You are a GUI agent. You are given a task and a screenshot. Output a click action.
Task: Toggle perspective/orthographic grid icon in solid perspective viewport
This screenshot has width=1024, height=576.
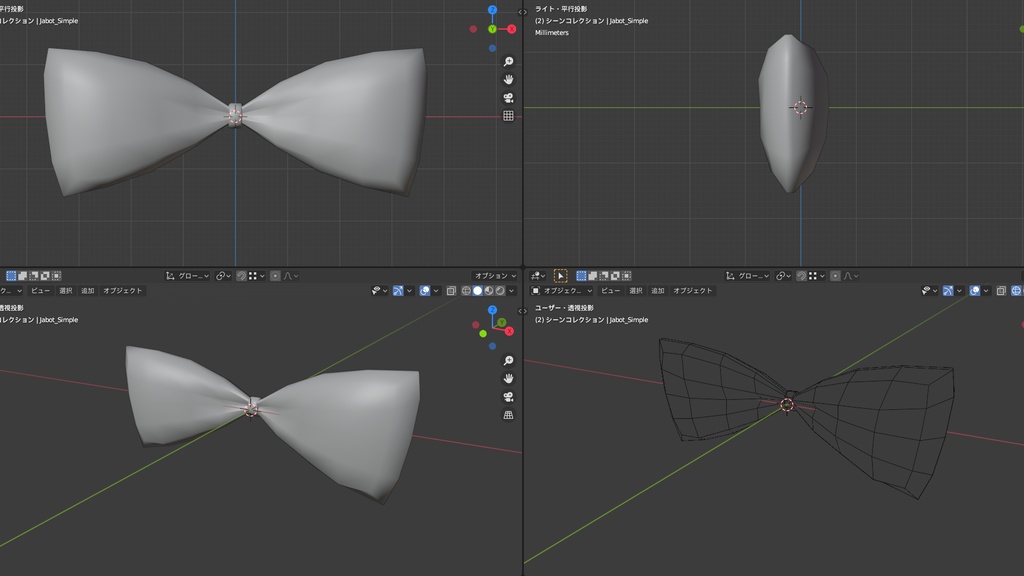tap(508, 415)
